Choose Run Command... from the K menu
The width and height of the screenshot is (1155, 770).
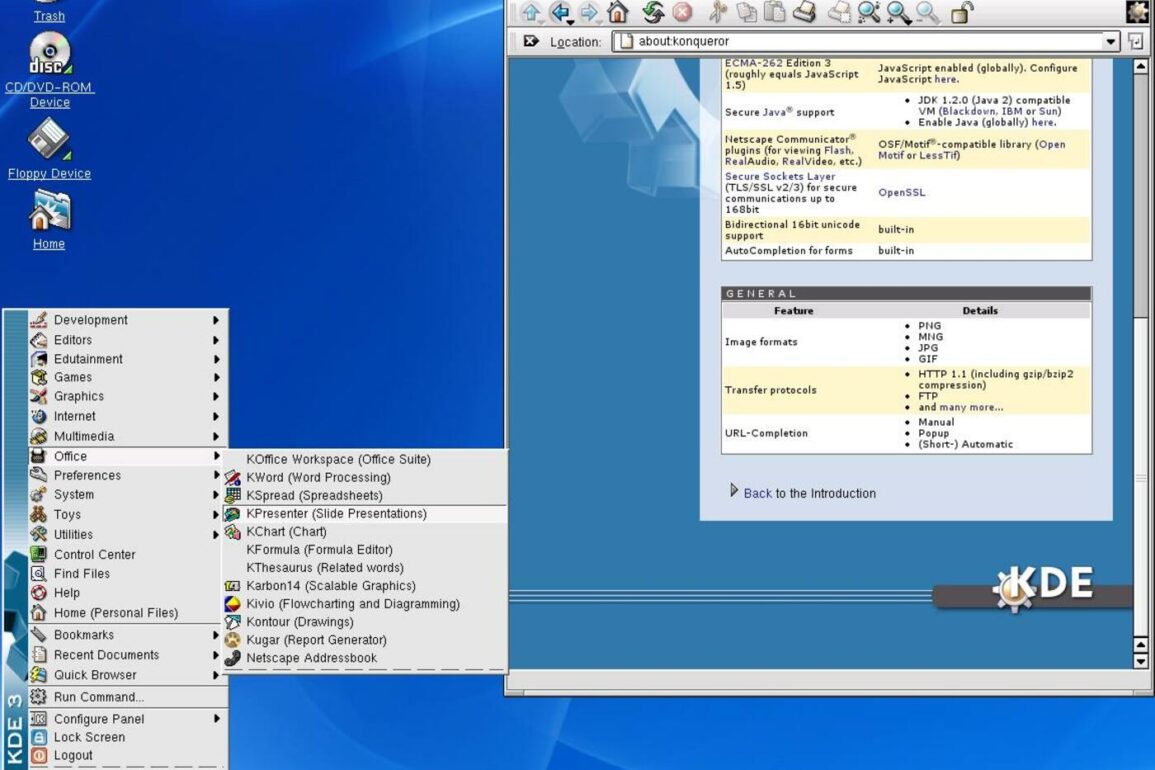click(x=98, y=697)
